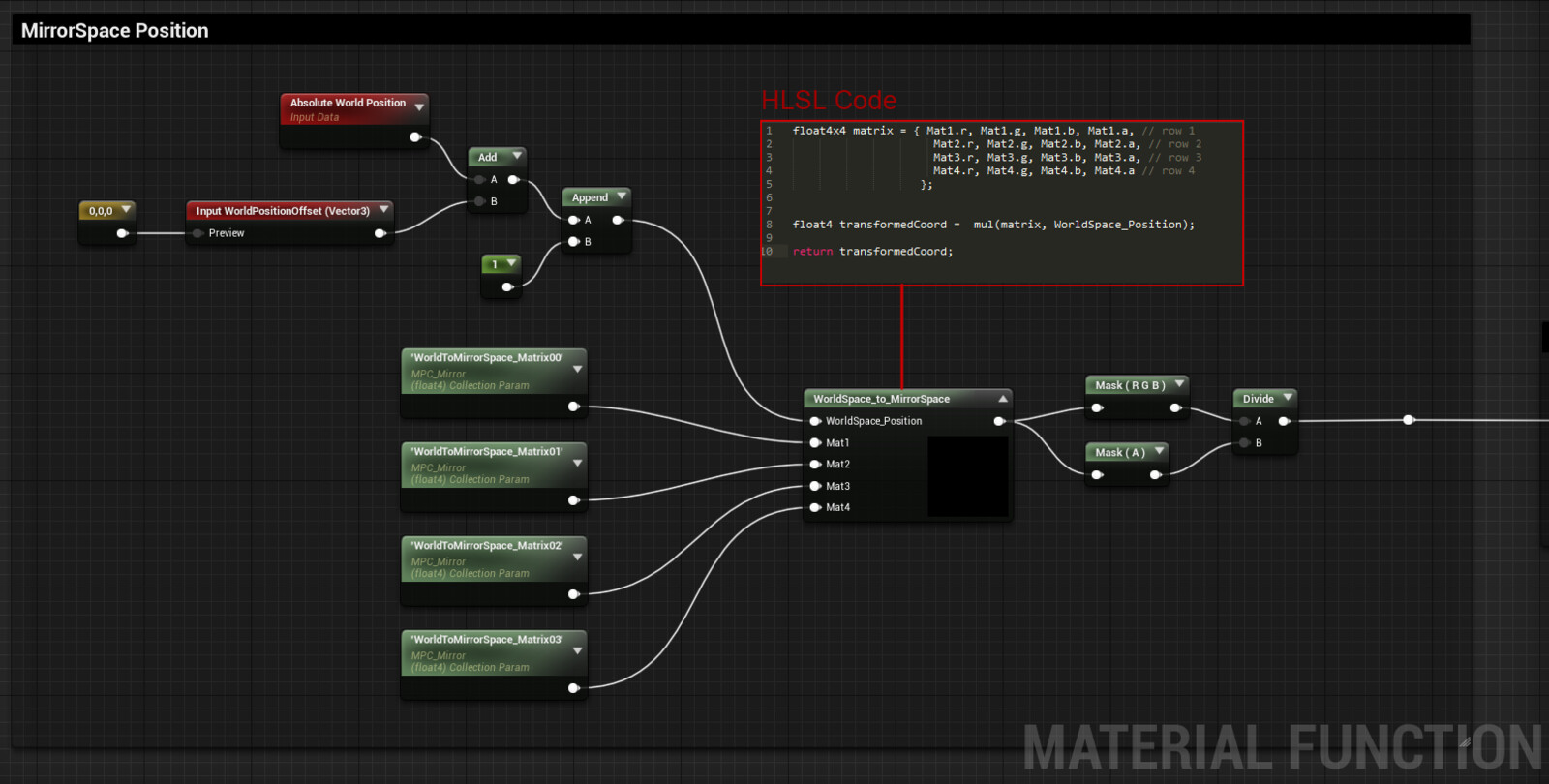Screen dimensions: 1549x784
Task: Click the Divide node B input pin
Action: (x=1244, y=442)
